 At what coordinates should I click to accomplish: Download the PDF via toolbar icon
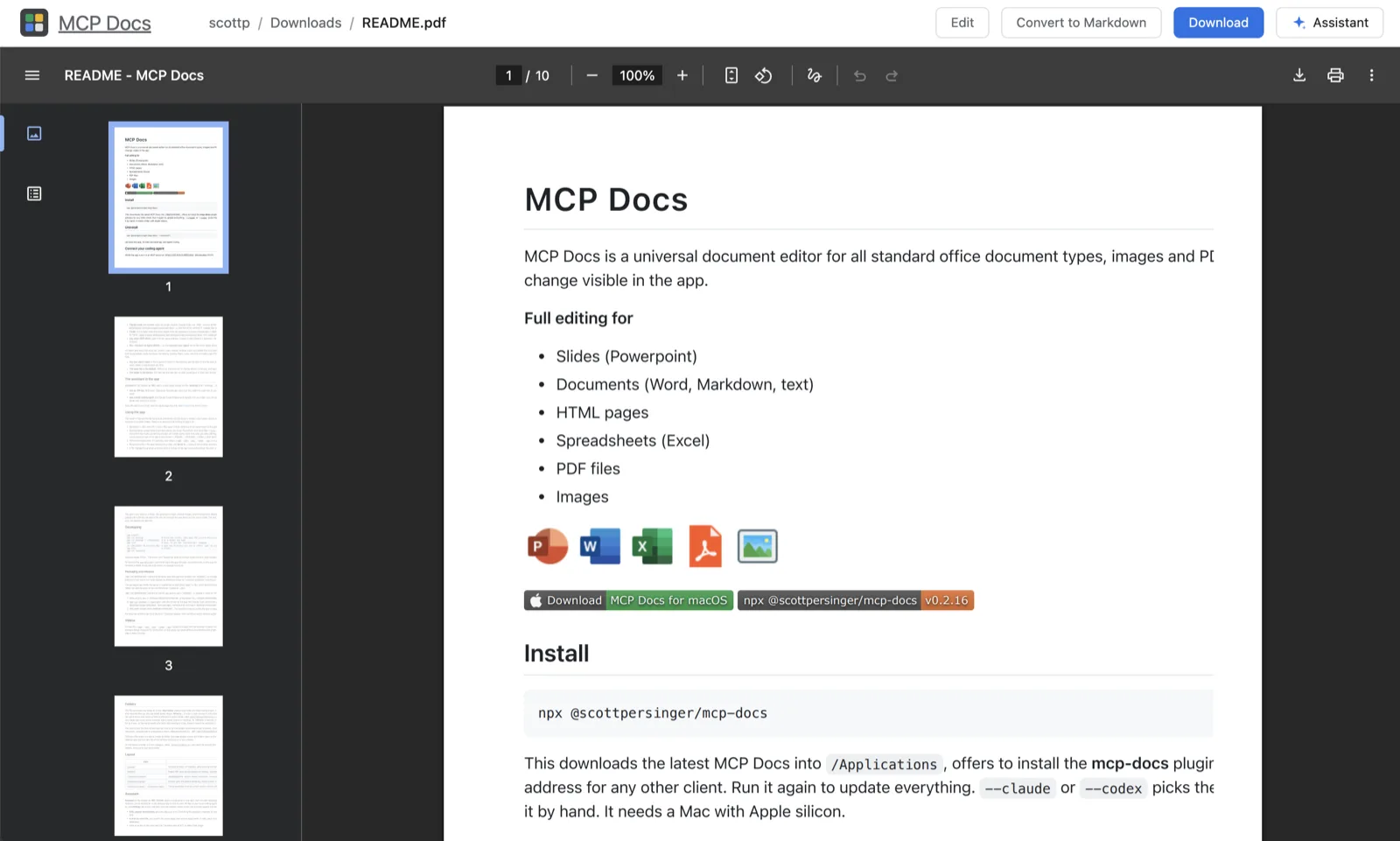click(x=1299, y=75)
